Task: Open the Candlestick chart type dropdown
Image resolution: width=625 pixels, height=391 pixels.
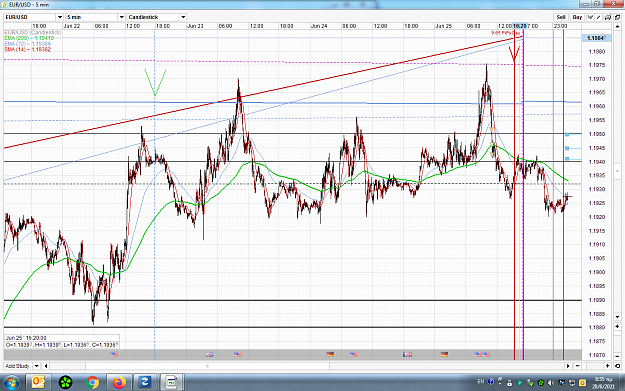Action: 183,17
